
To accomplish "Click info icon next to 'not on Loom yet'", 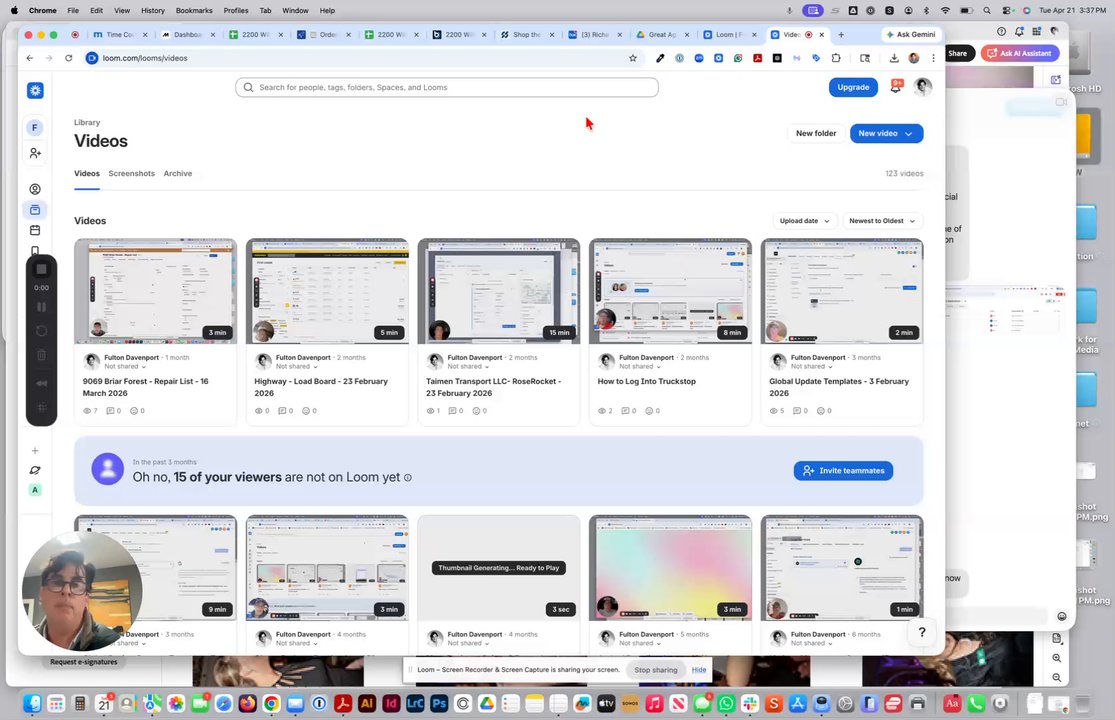I will 407,478.
